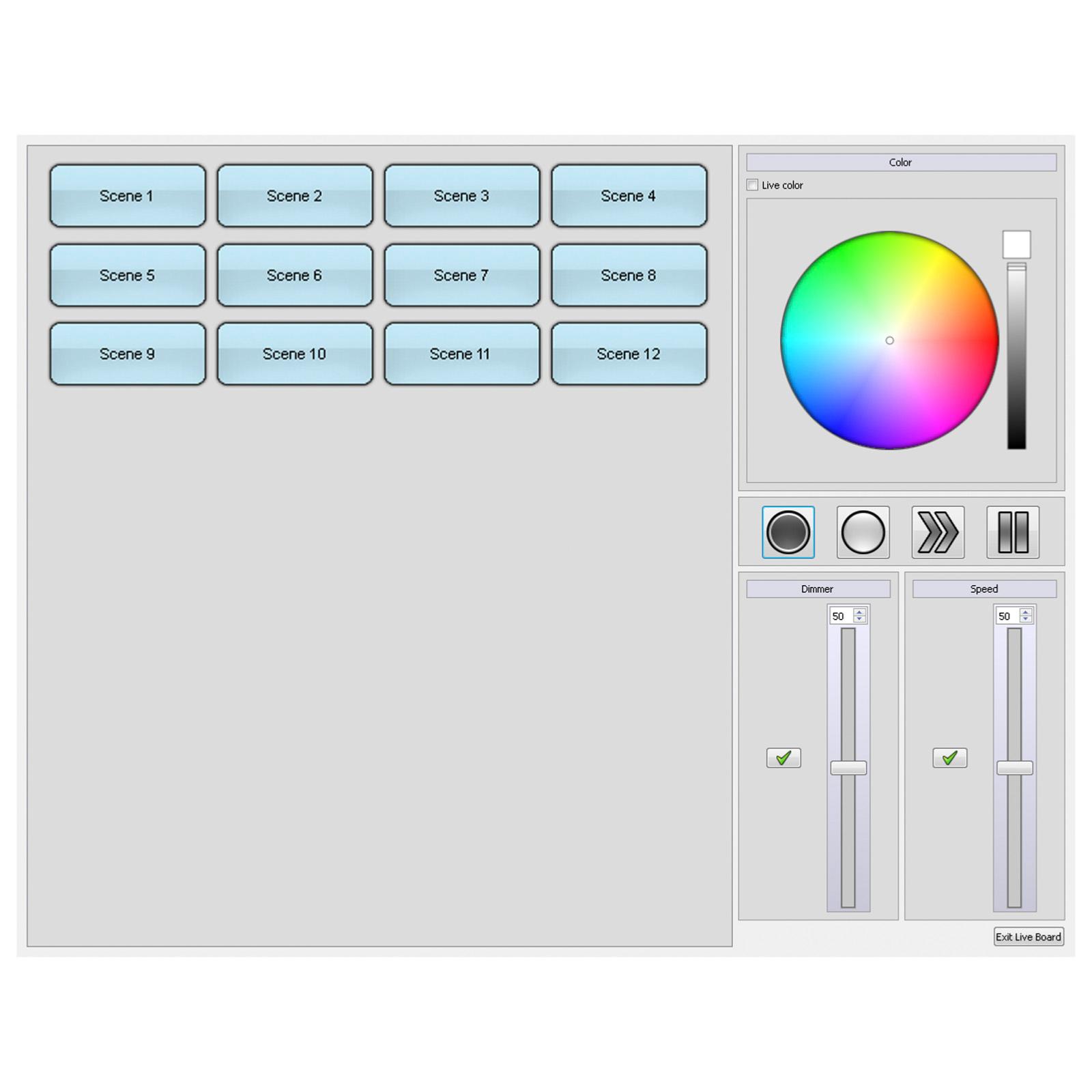This screenshot has height=1092, width=1092.
Task: Click the Dimmer value input field
Action: pos(842,616)
